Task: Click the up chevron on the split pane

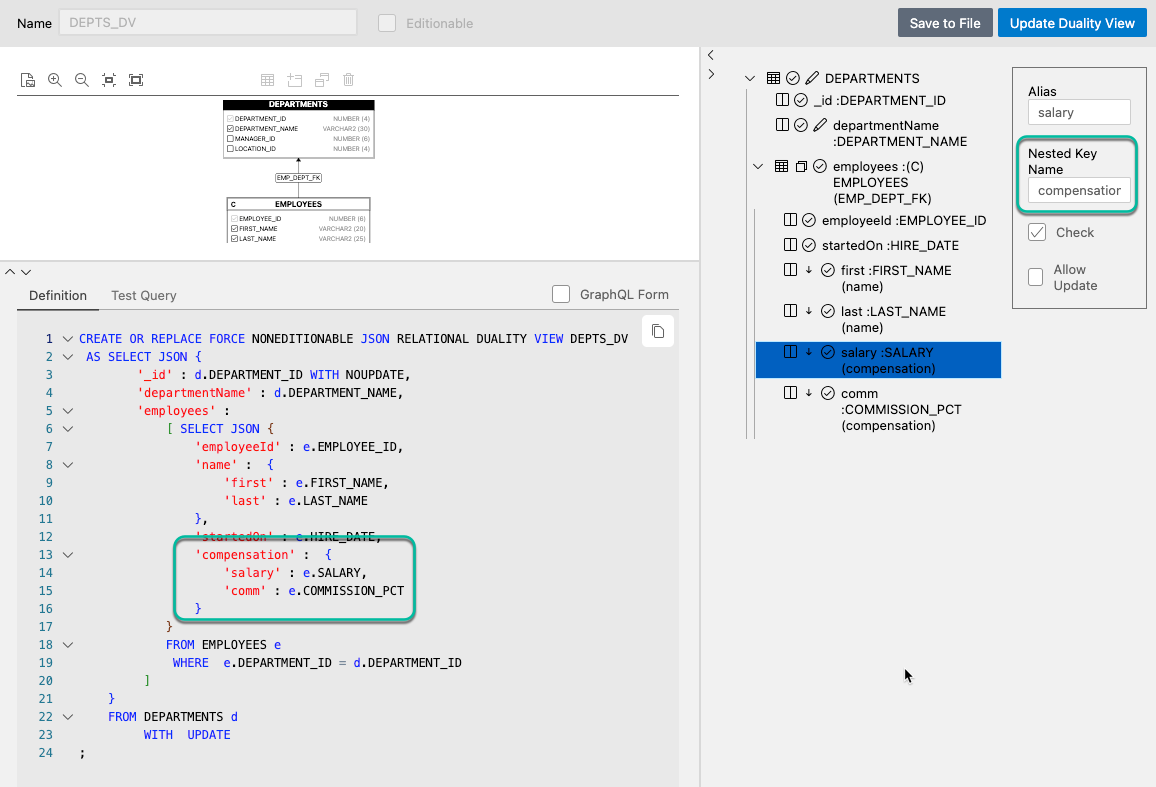Action: coord(10,272)
